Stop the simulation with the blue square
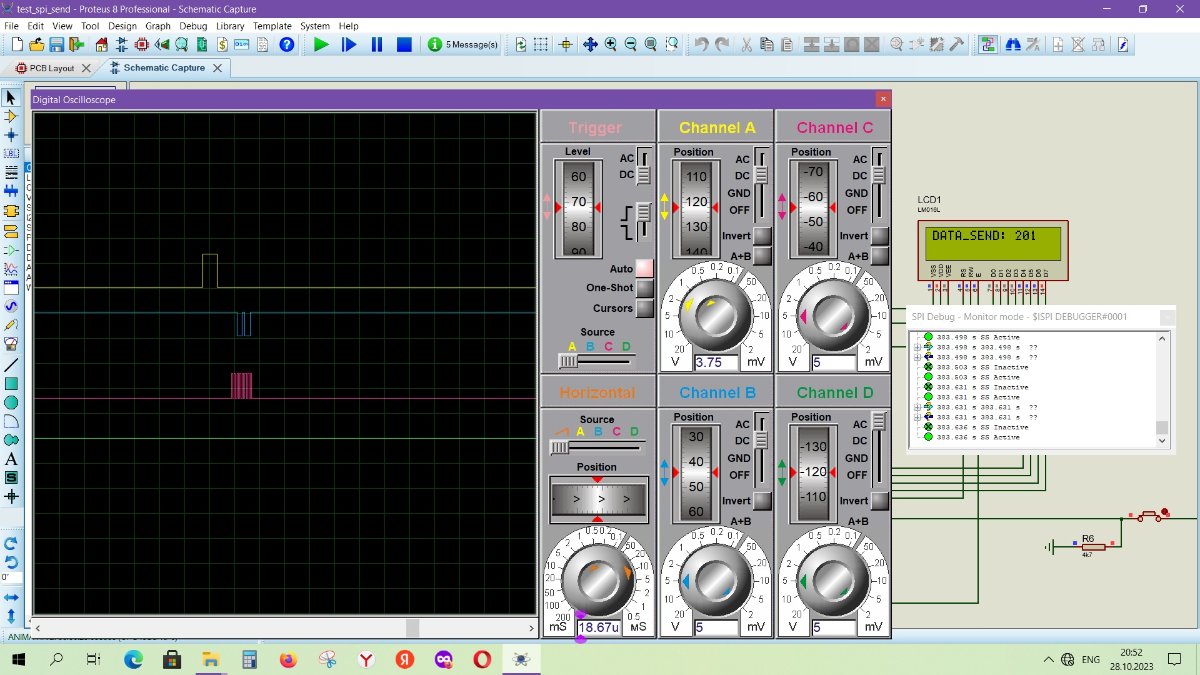The height and width of the screenshot is (675, 1200). 404,44
